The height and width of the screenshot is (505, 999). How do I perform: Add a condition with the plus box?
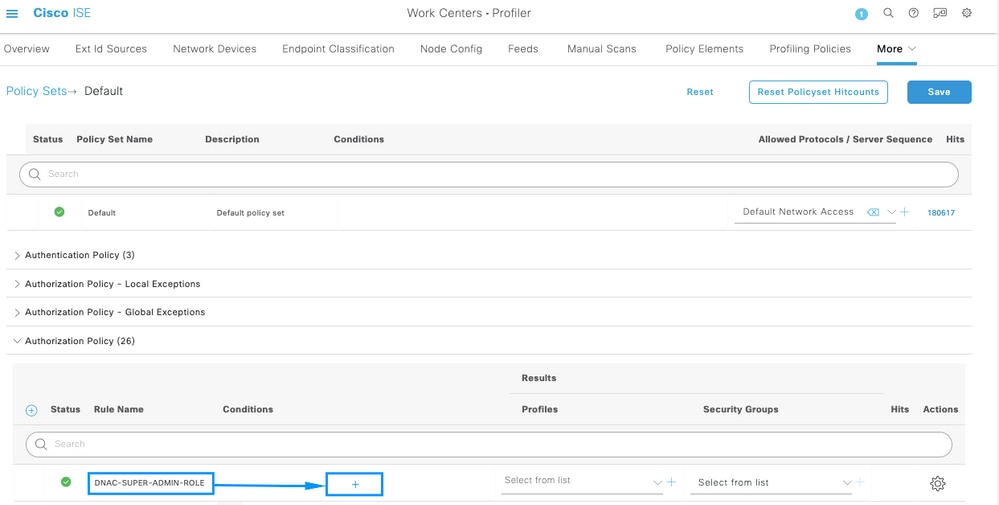[354, 485]
